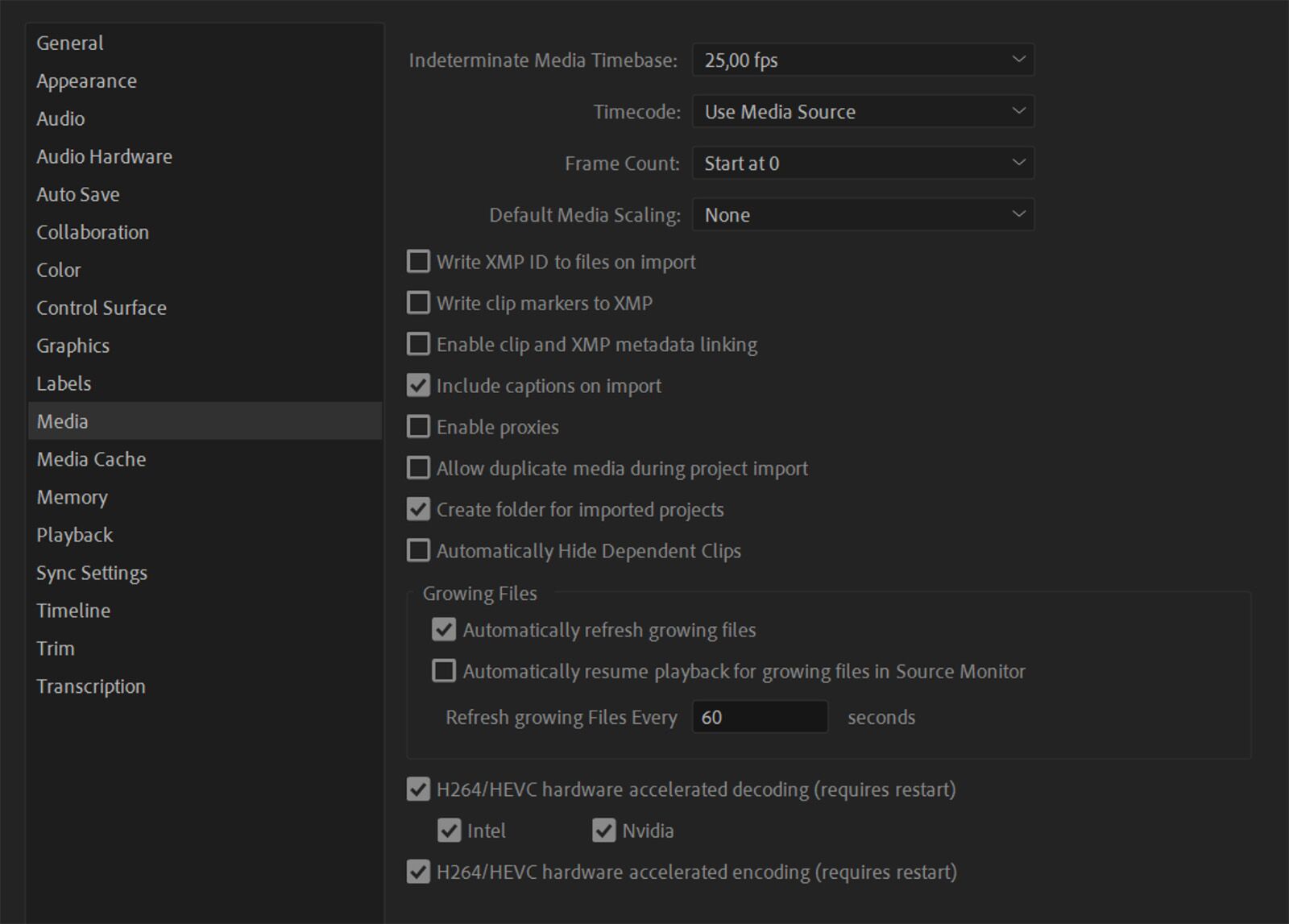Switch to Audio Hardware preferences
Image resolution: width=1289 pixels, height=924 pixels.
pos(104,156)
